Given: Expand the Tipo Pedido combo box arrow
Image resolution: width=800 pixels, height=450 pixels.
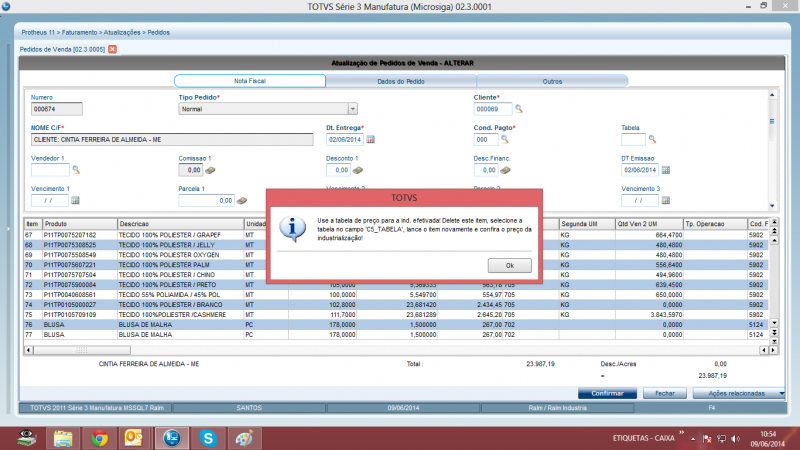Looking at the screenshot, I should tap(353, 109).
